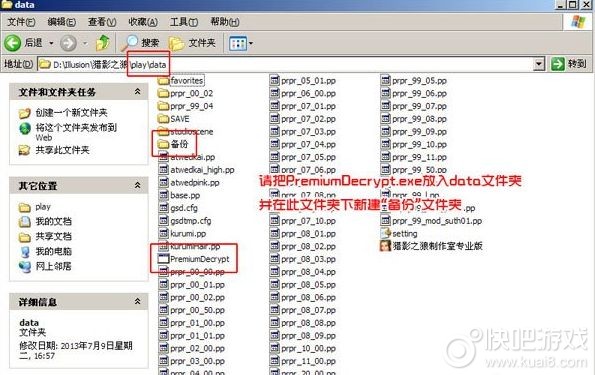Collapse the 详细信息 panel
The width and height of the screenshot is (595, 375).
pos(137,301)
